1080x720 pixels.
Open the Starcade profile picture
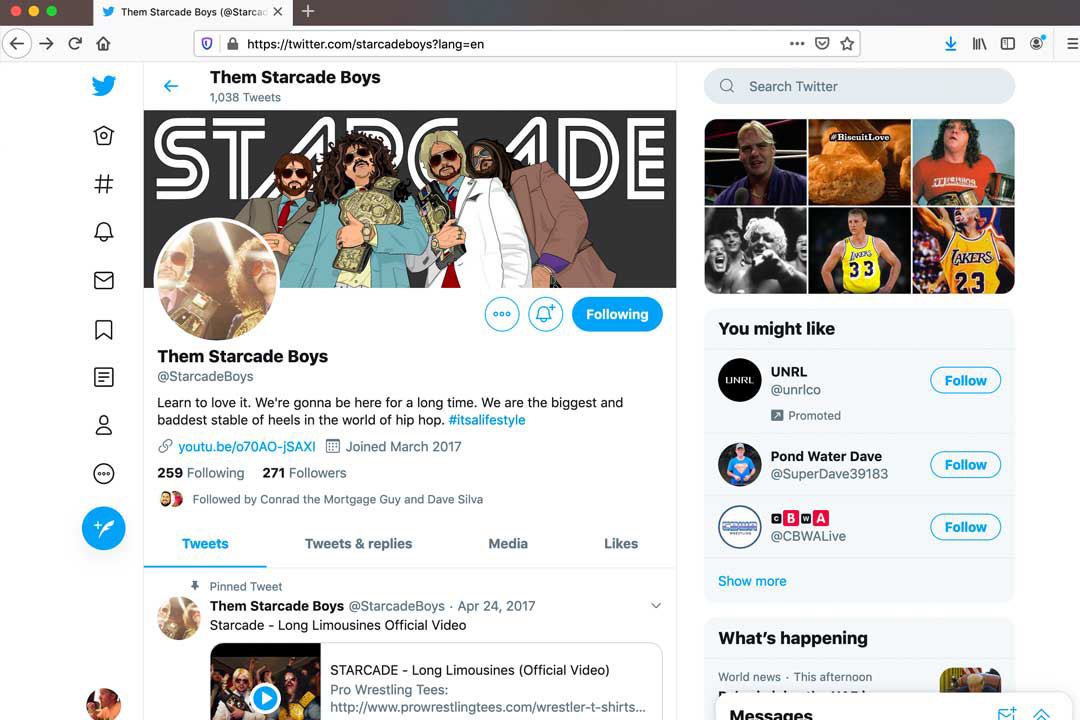click(x=216, y=280)
